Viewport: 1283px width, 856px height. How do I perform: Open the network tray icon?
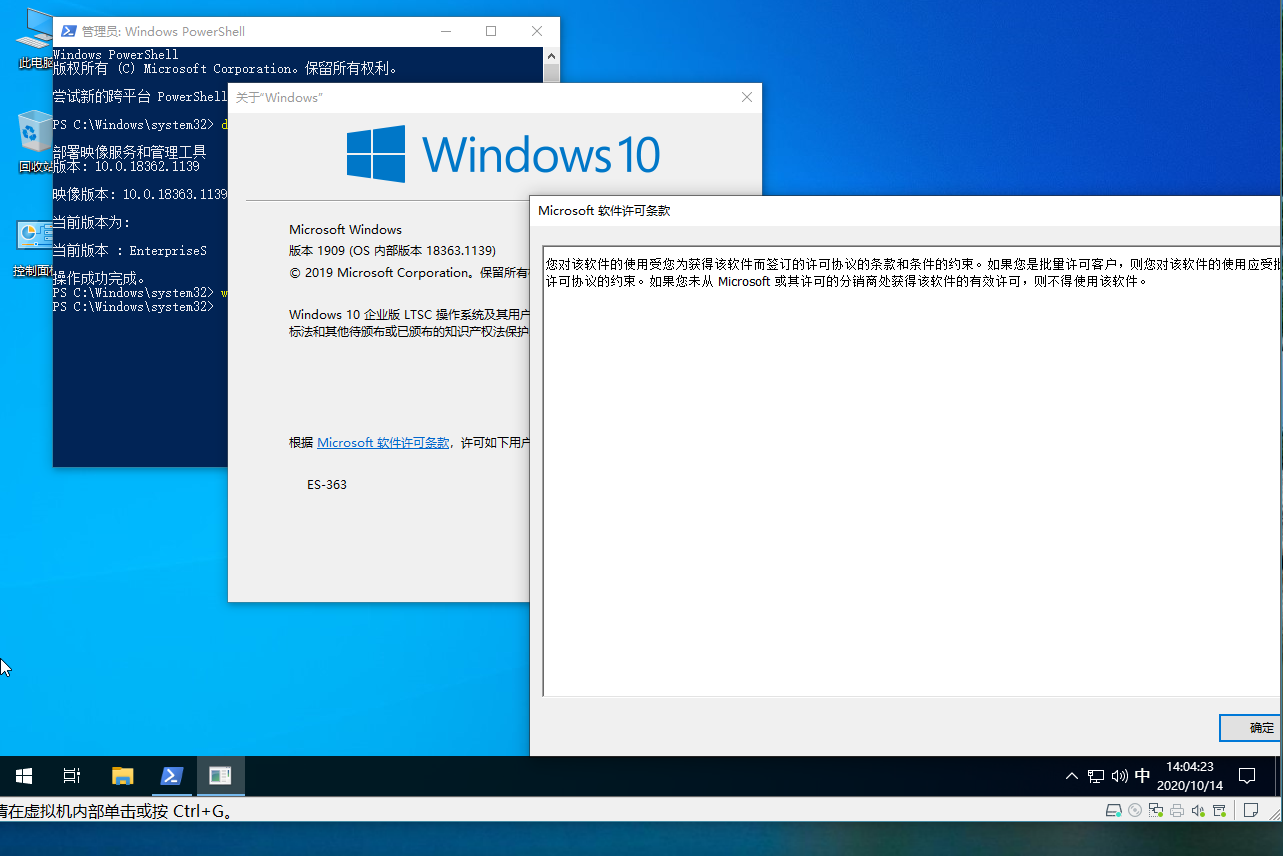click(x=1096, y=776)
